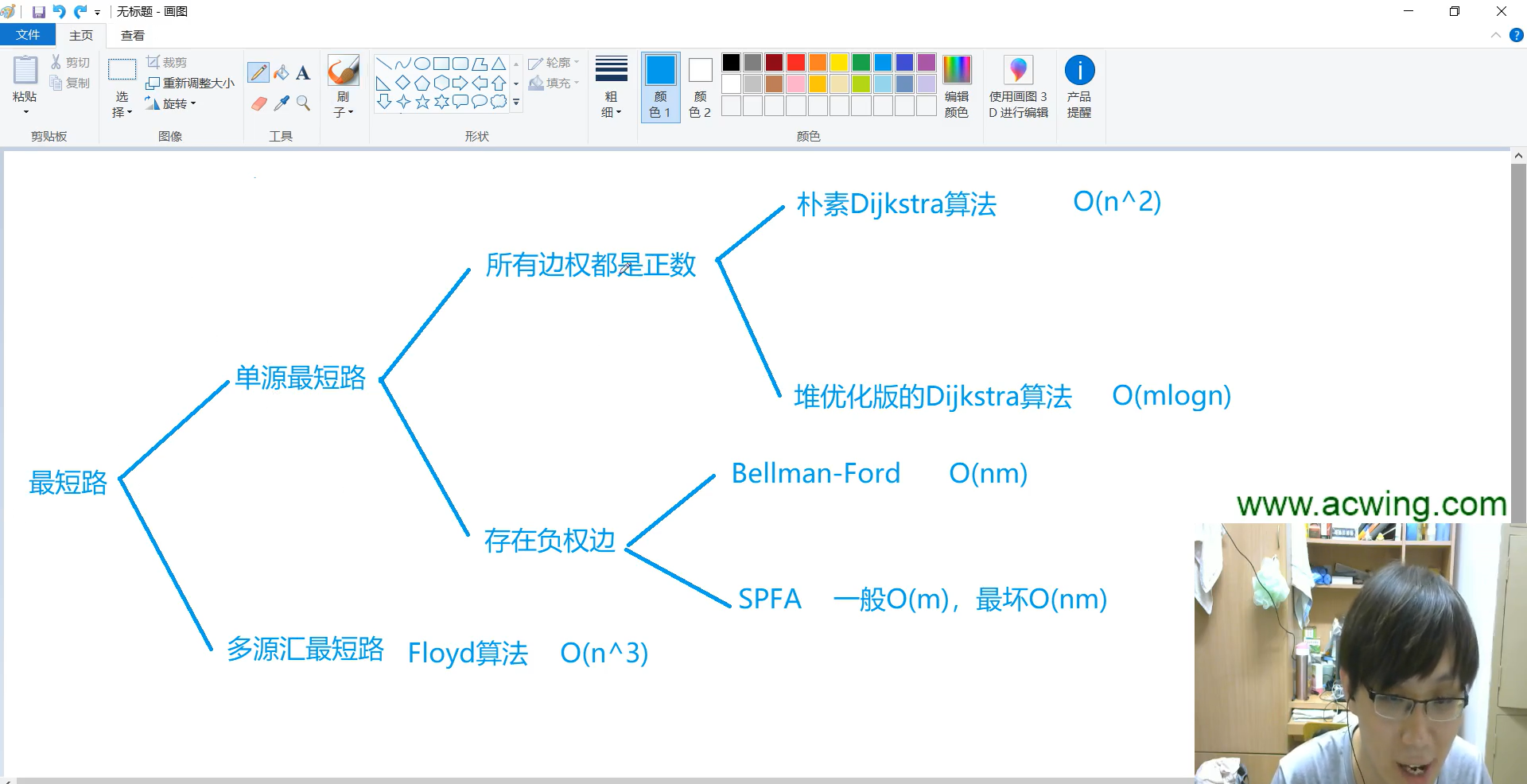Viewport: 1527px width, 784px height.
Task: Pick the red color swatch
Action: 796,62
